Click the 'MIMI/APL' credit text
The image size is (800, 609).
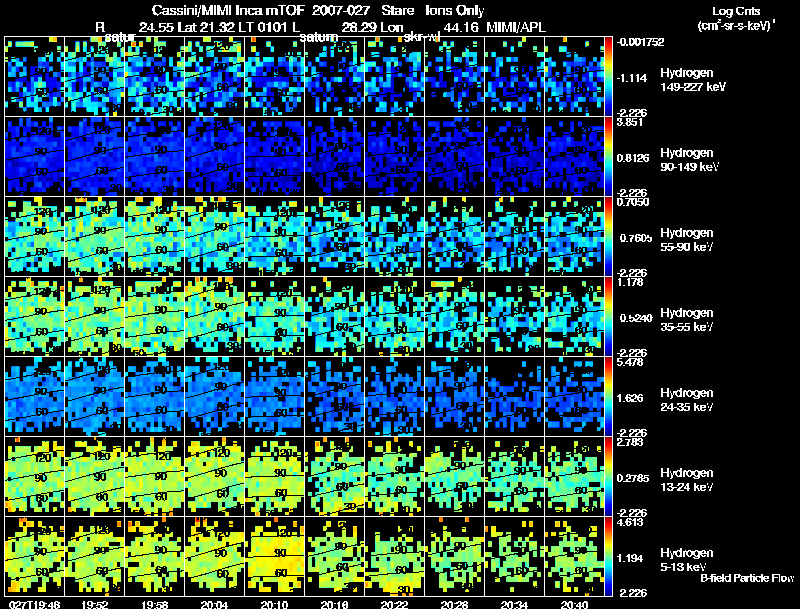coord(516,27)
